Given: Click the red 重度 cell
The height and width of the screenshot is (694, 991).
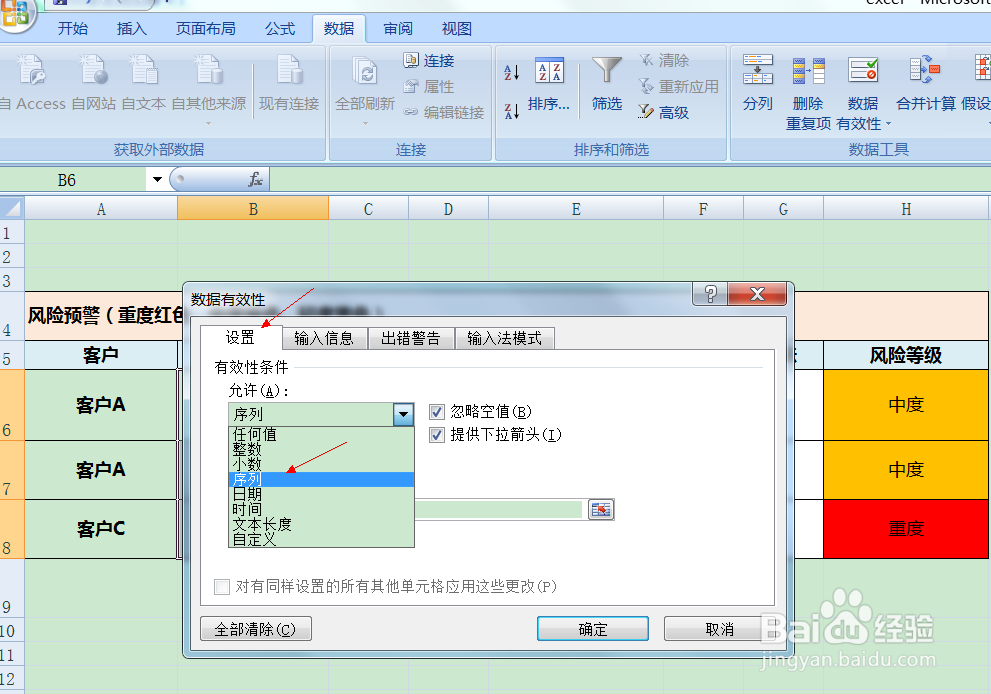Looking at the screenshot, I should [x=906, y=528].
